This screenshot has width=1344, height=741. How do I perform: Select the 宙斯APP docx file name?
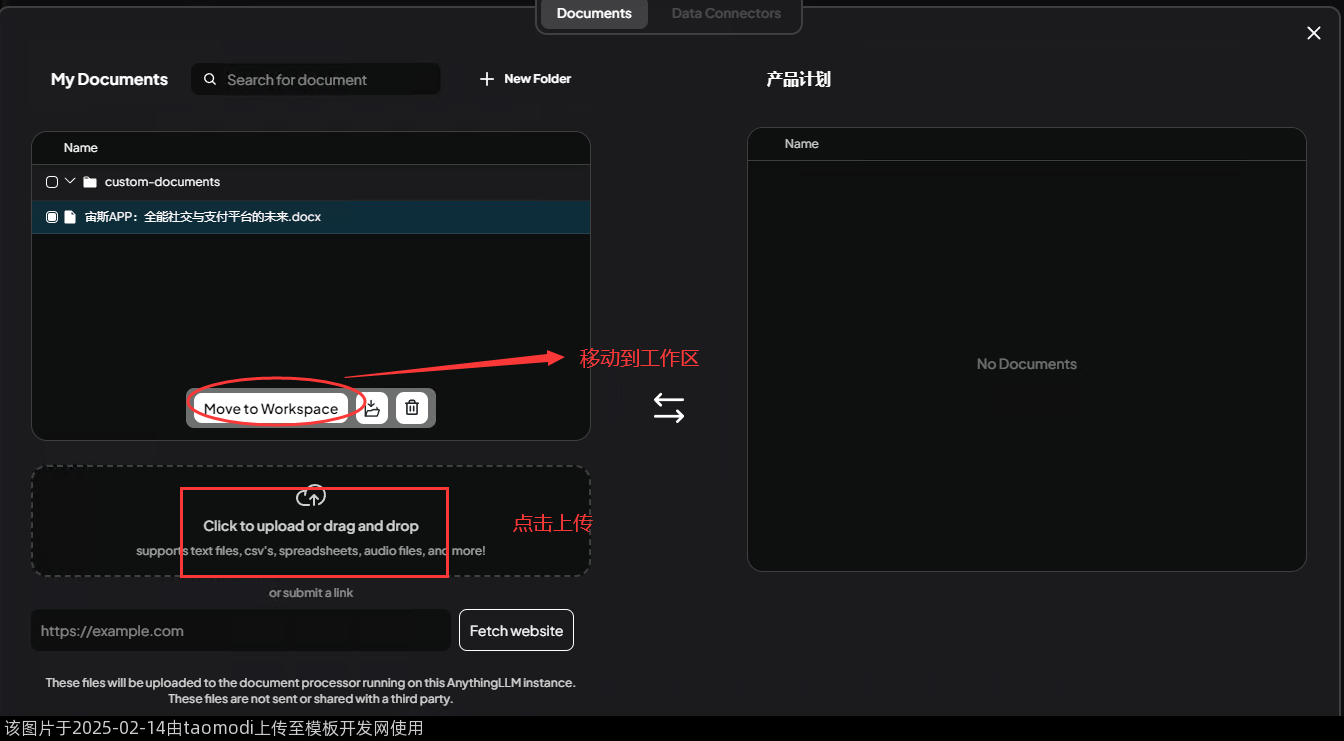tap(203, 217)
